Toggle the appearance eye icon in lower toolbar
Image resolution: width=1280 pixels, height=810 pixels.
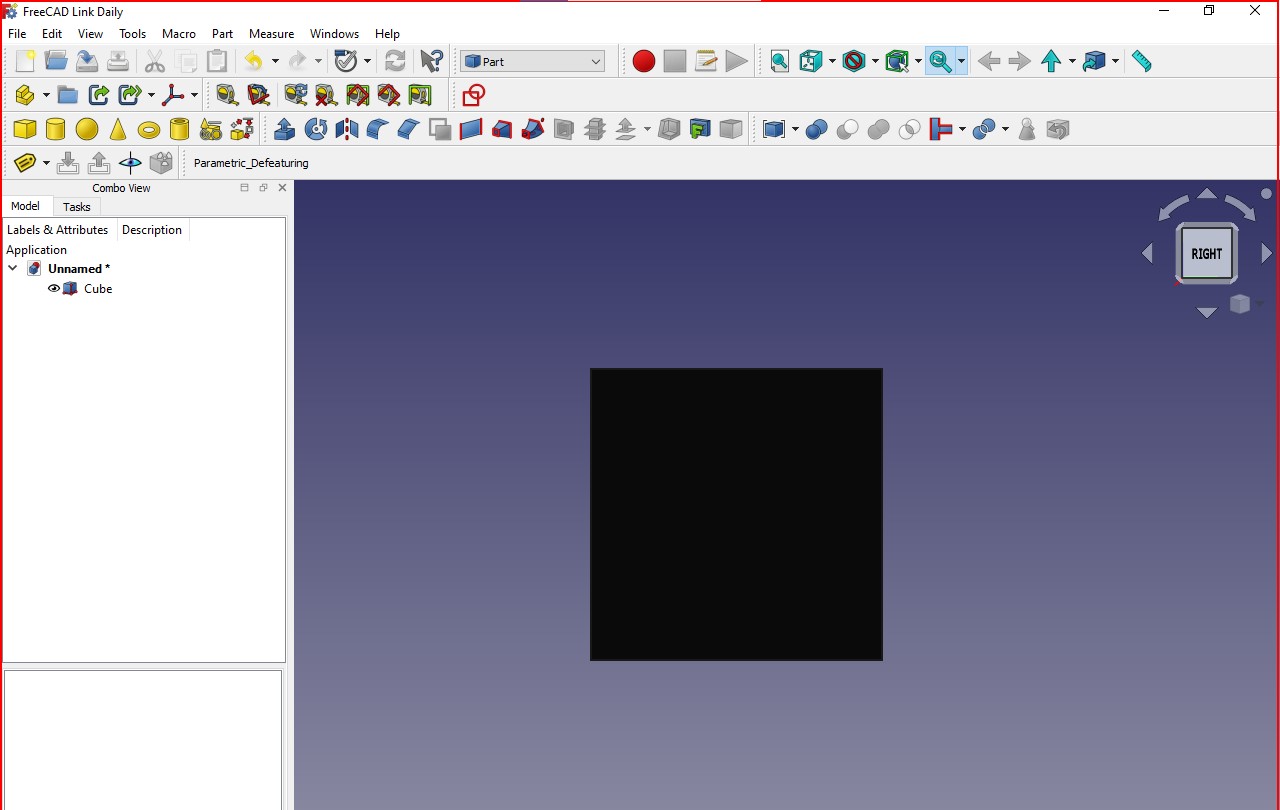coord(130,162)
